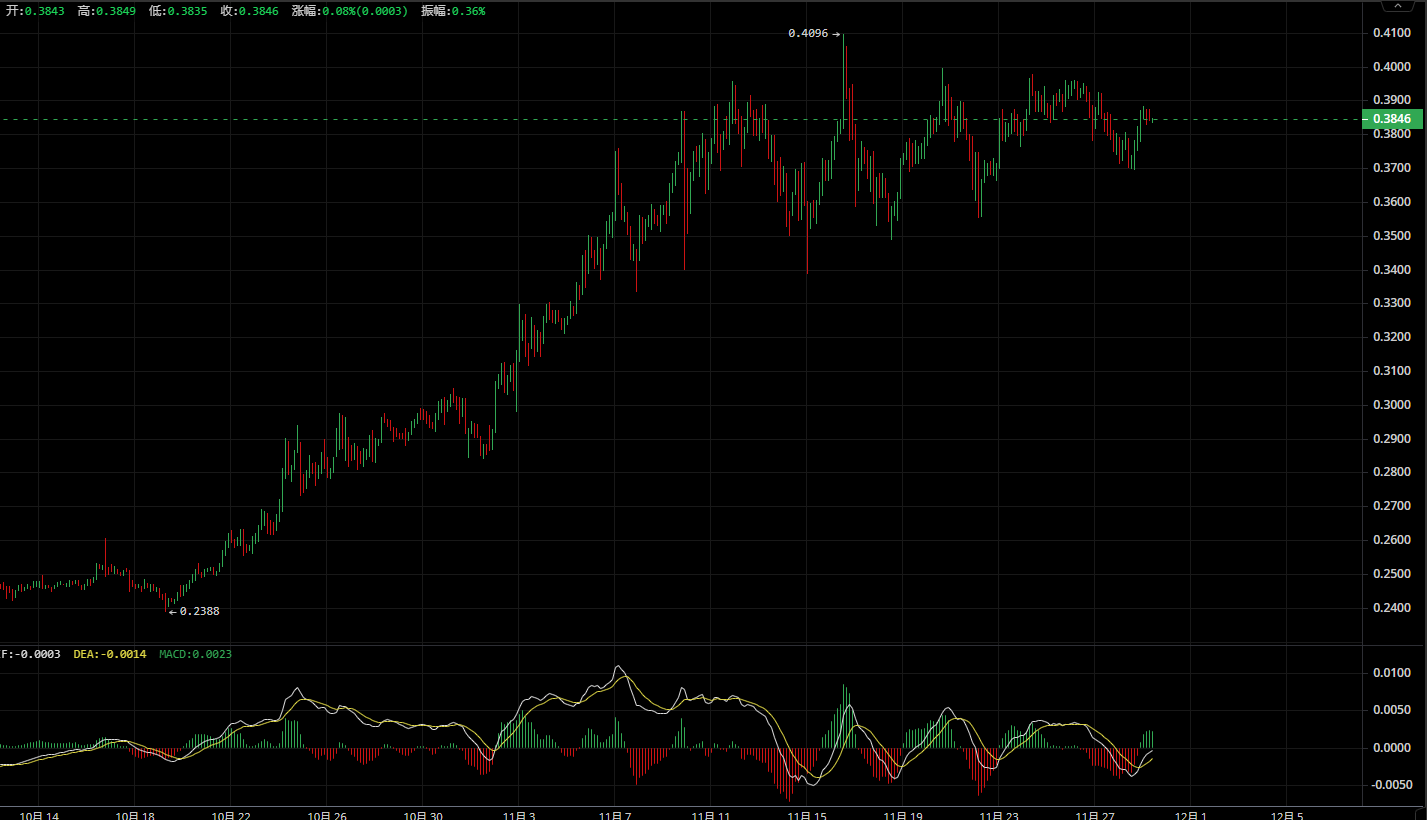Click the lowest price annotation 0.2388
Viewport: 1427px width, 820px height.
click(199, 611)
